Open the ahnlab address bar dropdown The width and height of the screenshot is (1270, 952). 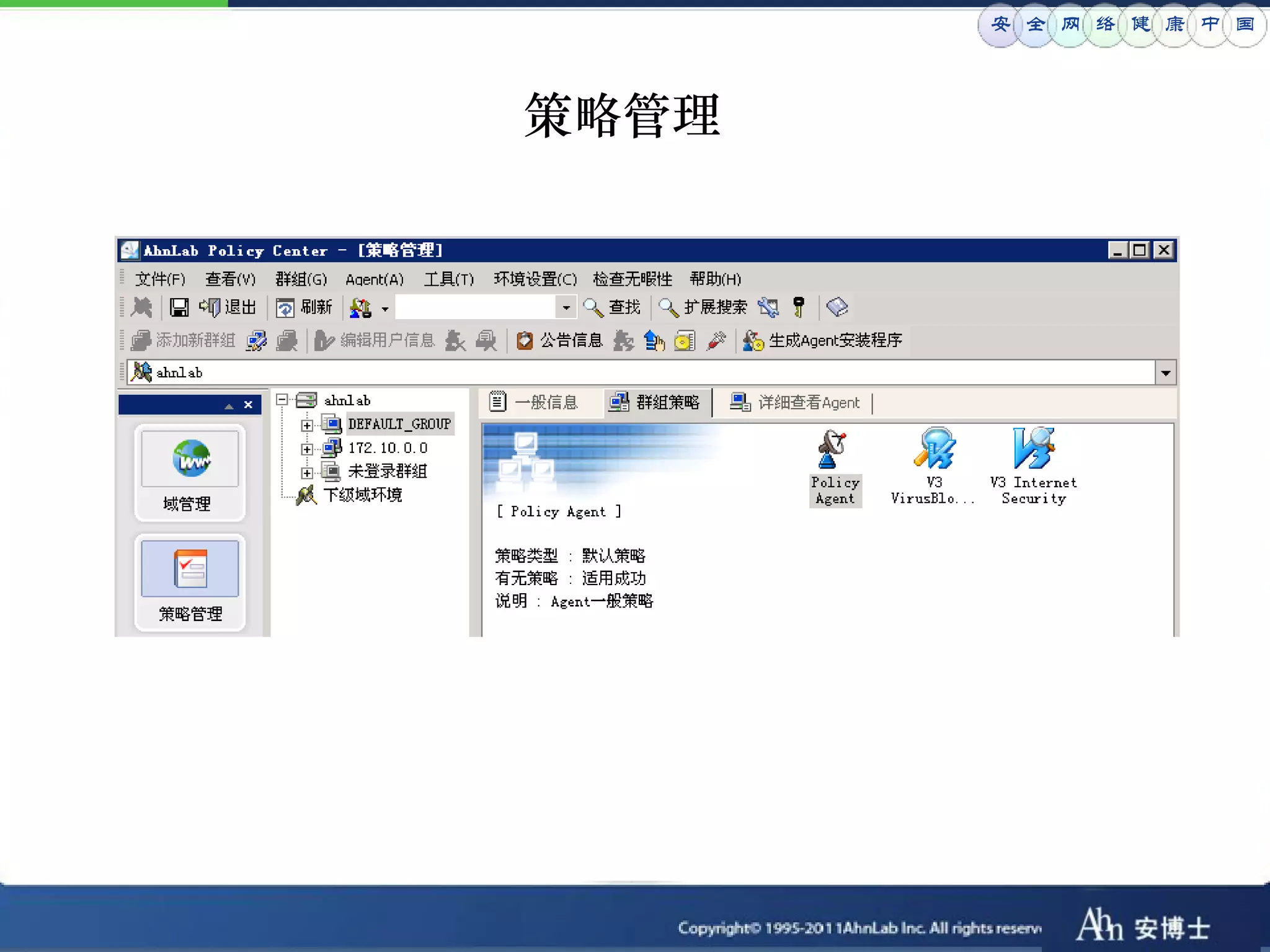(1165, 372)
